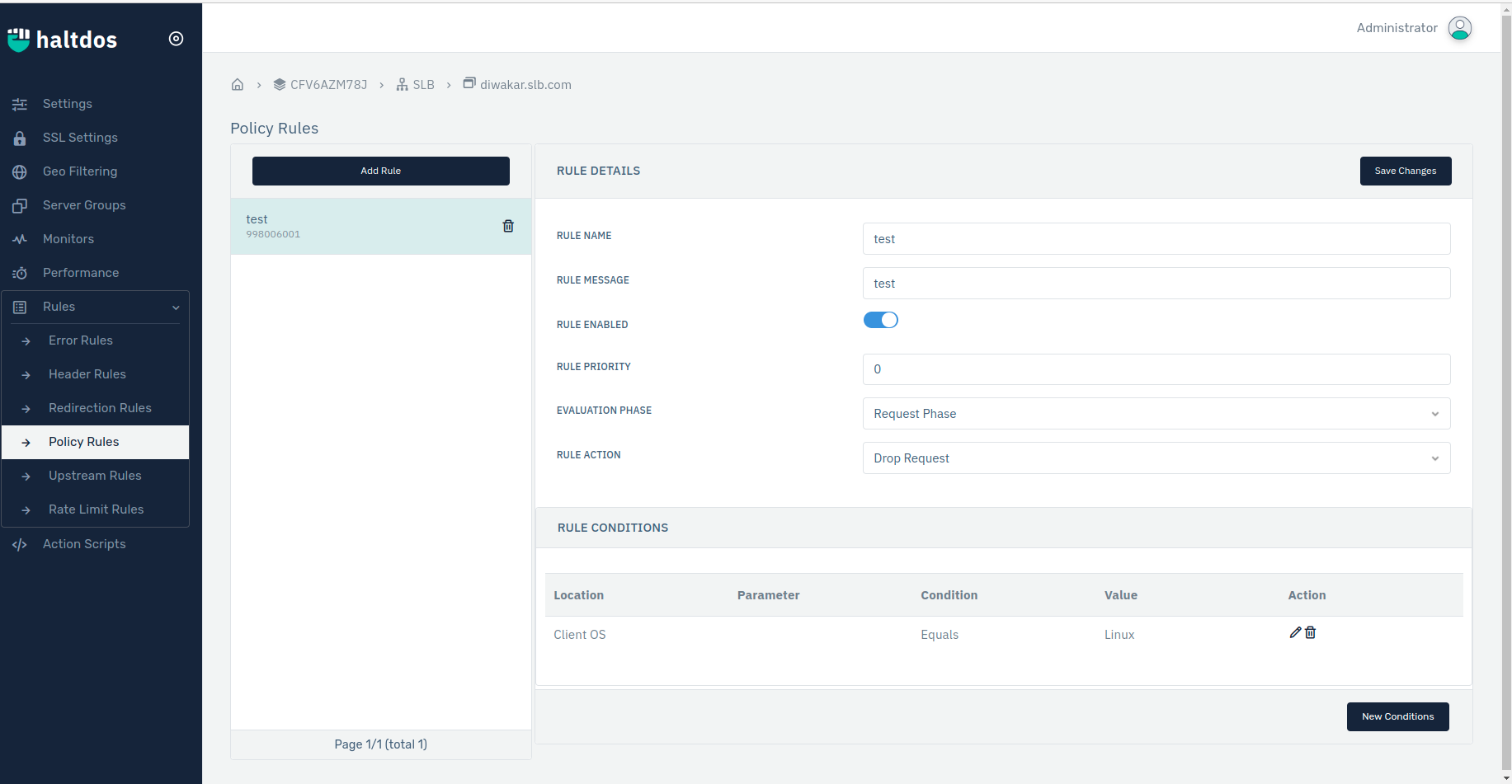Screen dimensions: 1512x784
Task: Click the Client OS cell in conditions table
Action: [x=580, y=635]
